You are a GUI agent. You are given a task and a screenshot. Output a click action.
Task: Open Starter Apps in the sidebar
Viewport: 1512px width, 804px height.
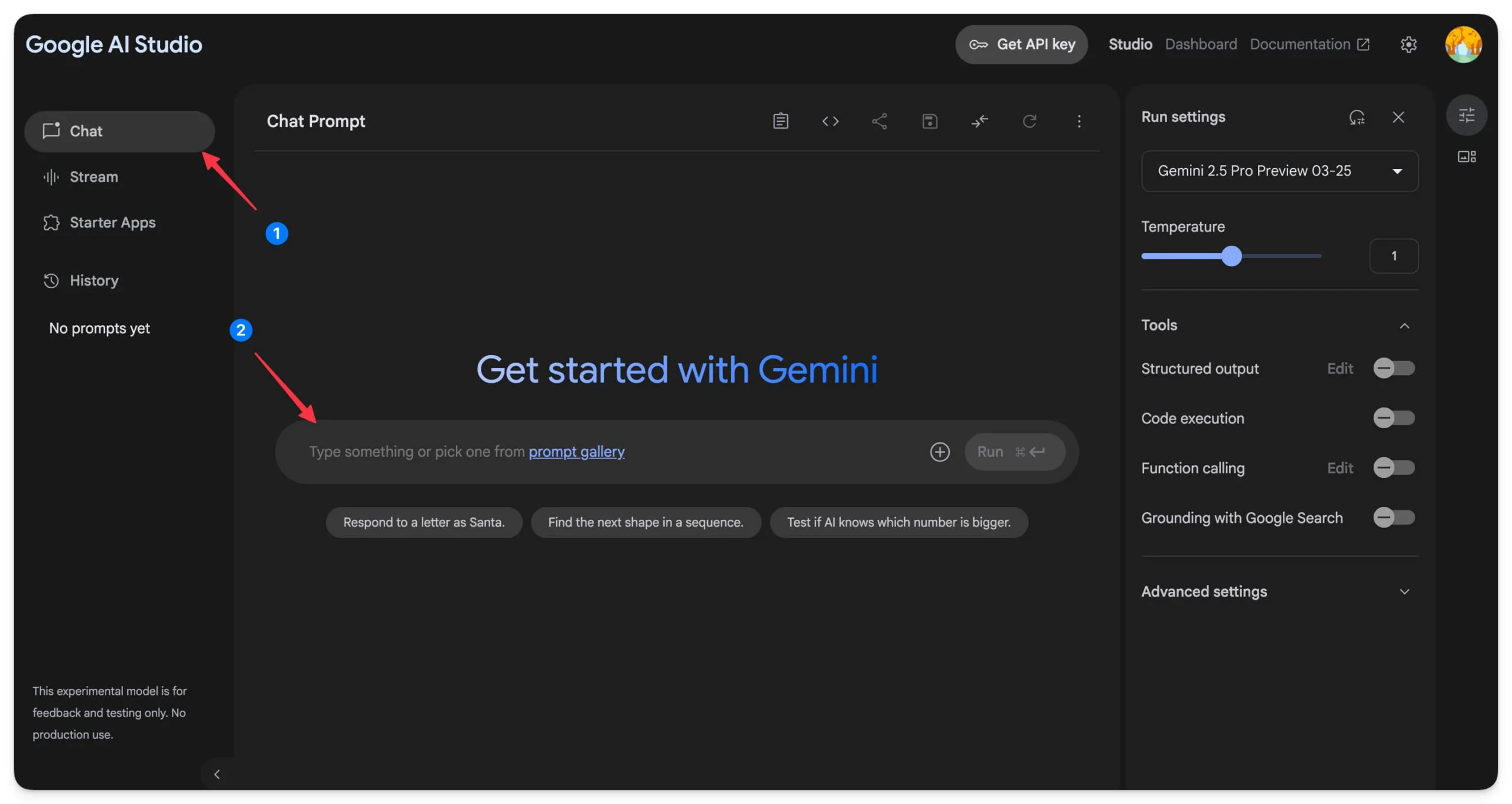(120, 223)
